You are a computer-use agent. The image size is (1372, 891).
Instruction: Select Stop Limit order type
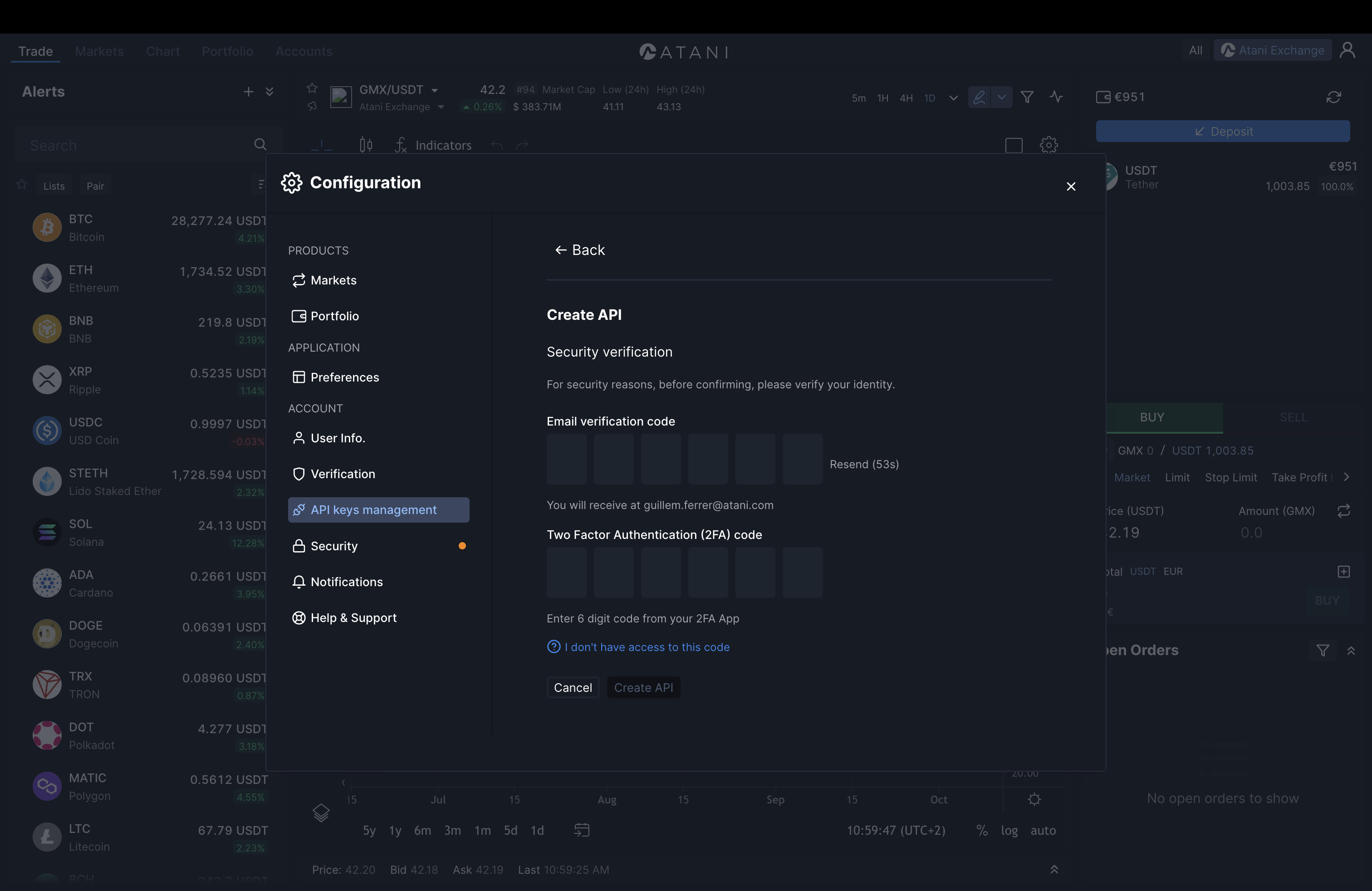click(1231, 477)
